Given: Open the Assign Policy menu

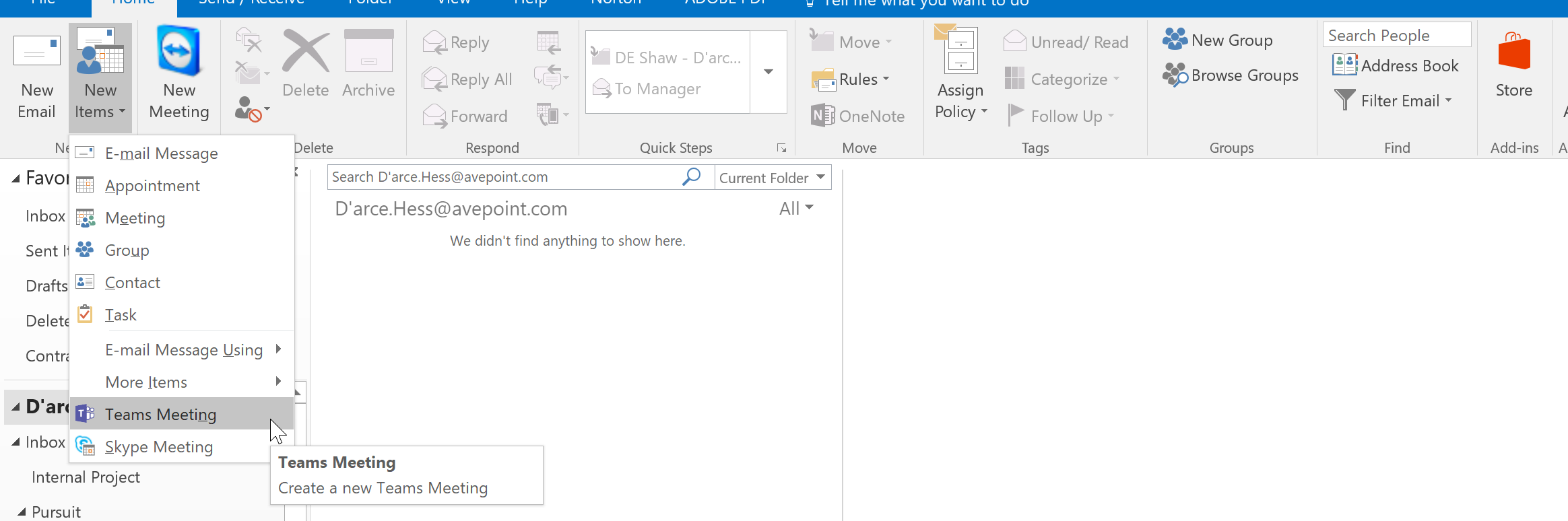Looking at the screenshot, I should (960, 74).
